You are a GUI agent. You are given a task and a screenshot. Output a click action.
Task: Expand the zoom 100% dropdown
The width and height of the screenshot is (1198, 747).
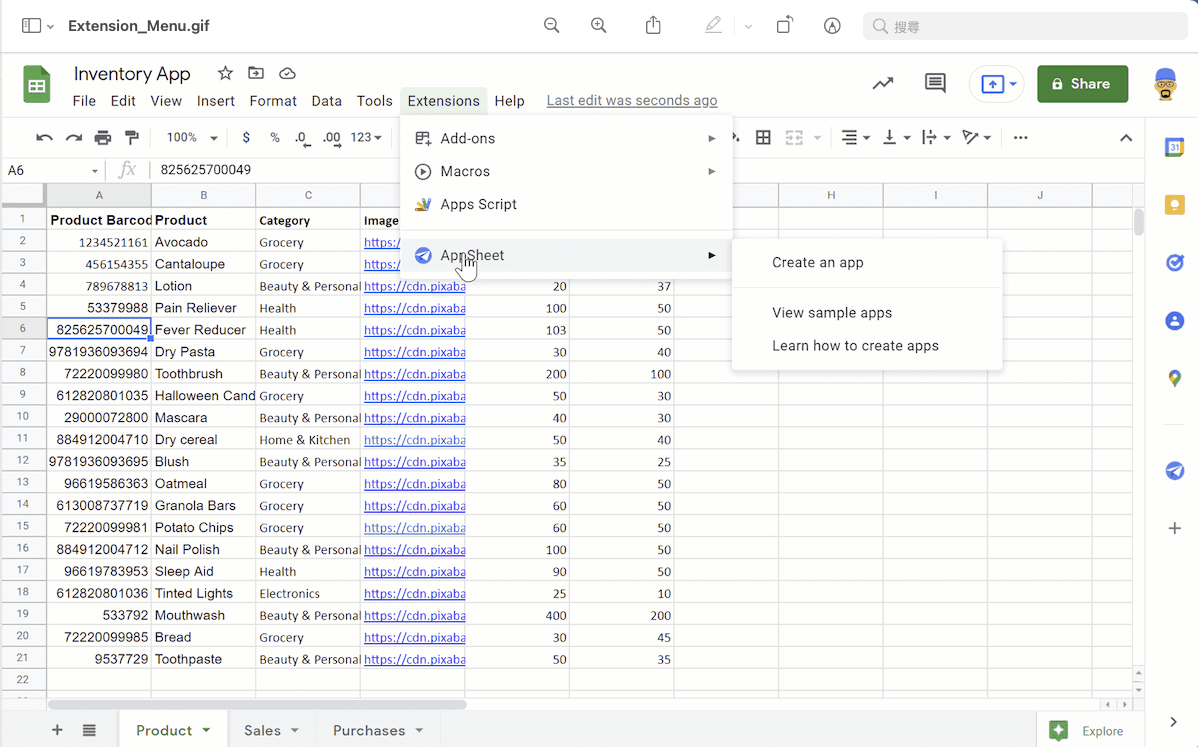tap(192, 138)
